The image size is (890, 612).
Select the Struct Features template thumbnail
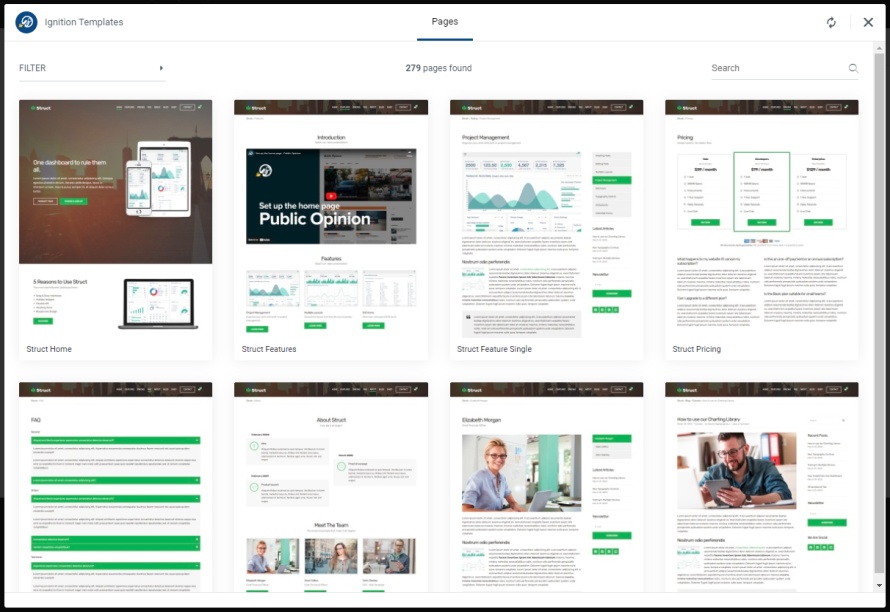[x=331, y=220]
